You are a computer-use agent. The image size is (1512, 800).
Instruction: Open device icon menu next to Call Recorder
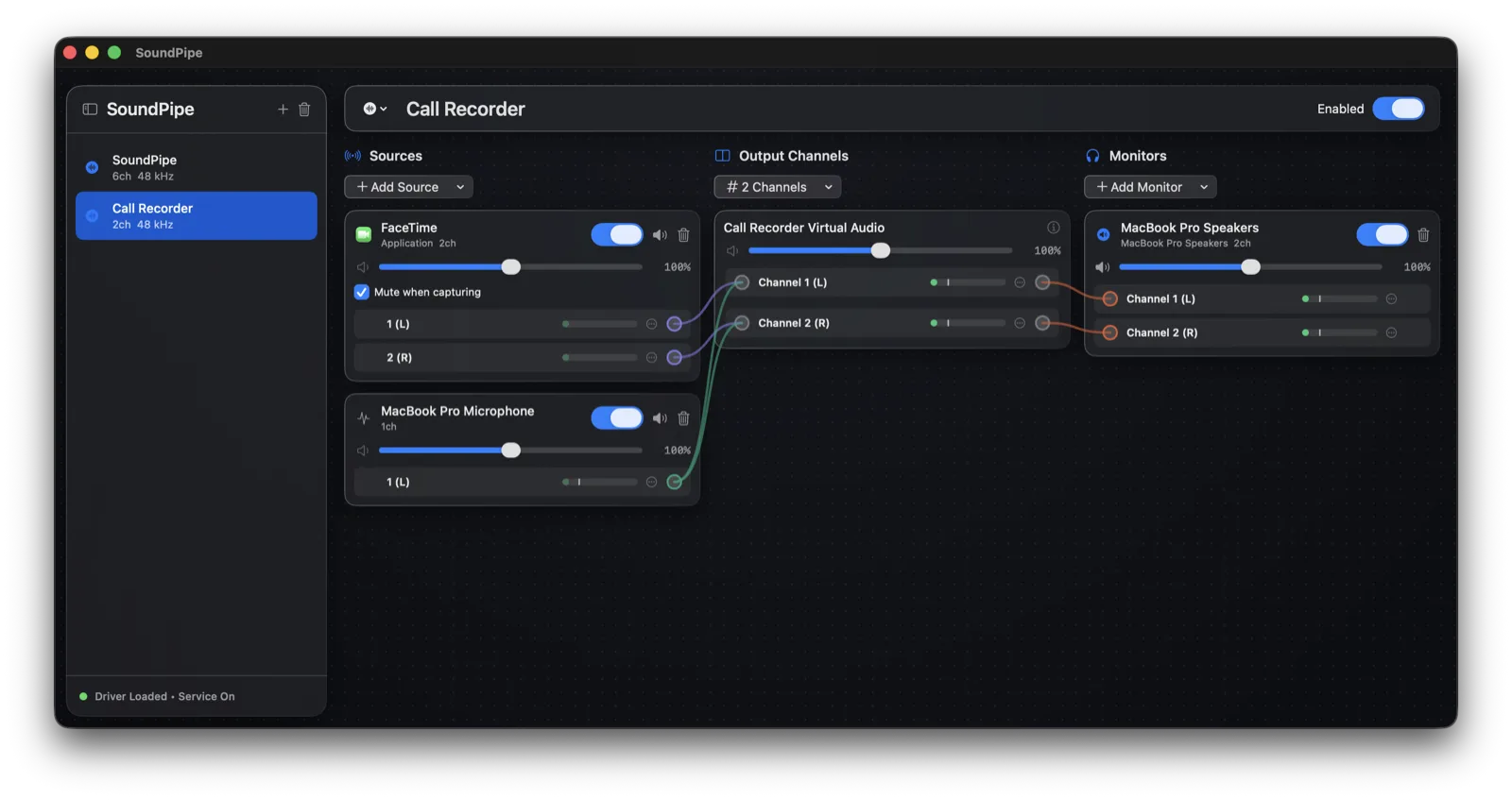375,109
